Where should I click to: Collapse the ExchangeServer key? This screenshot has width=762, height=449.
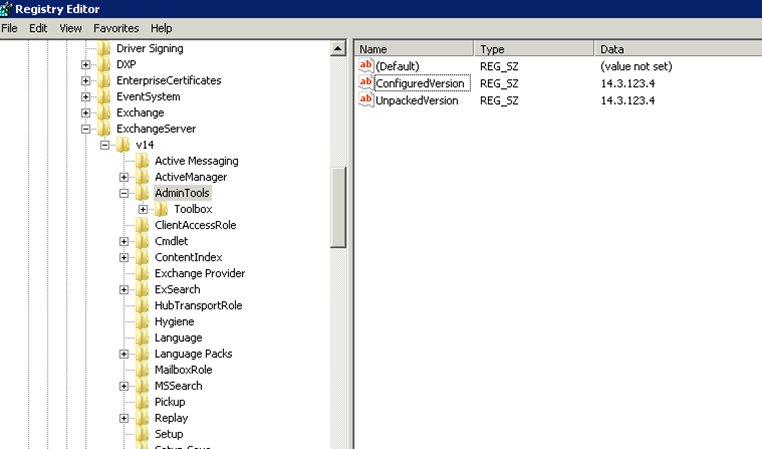pos(86,129)
